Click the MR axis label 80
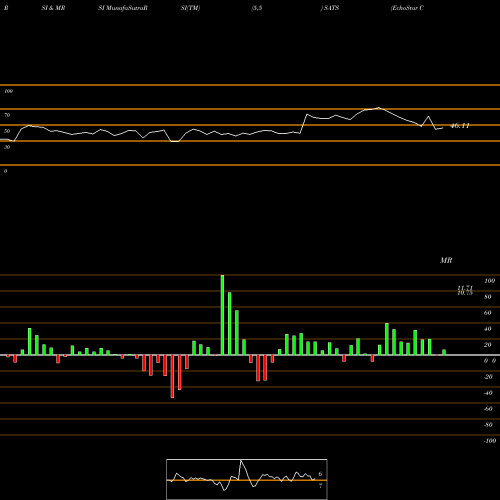This screenshot has height=500, width=500. click(488, 297)
